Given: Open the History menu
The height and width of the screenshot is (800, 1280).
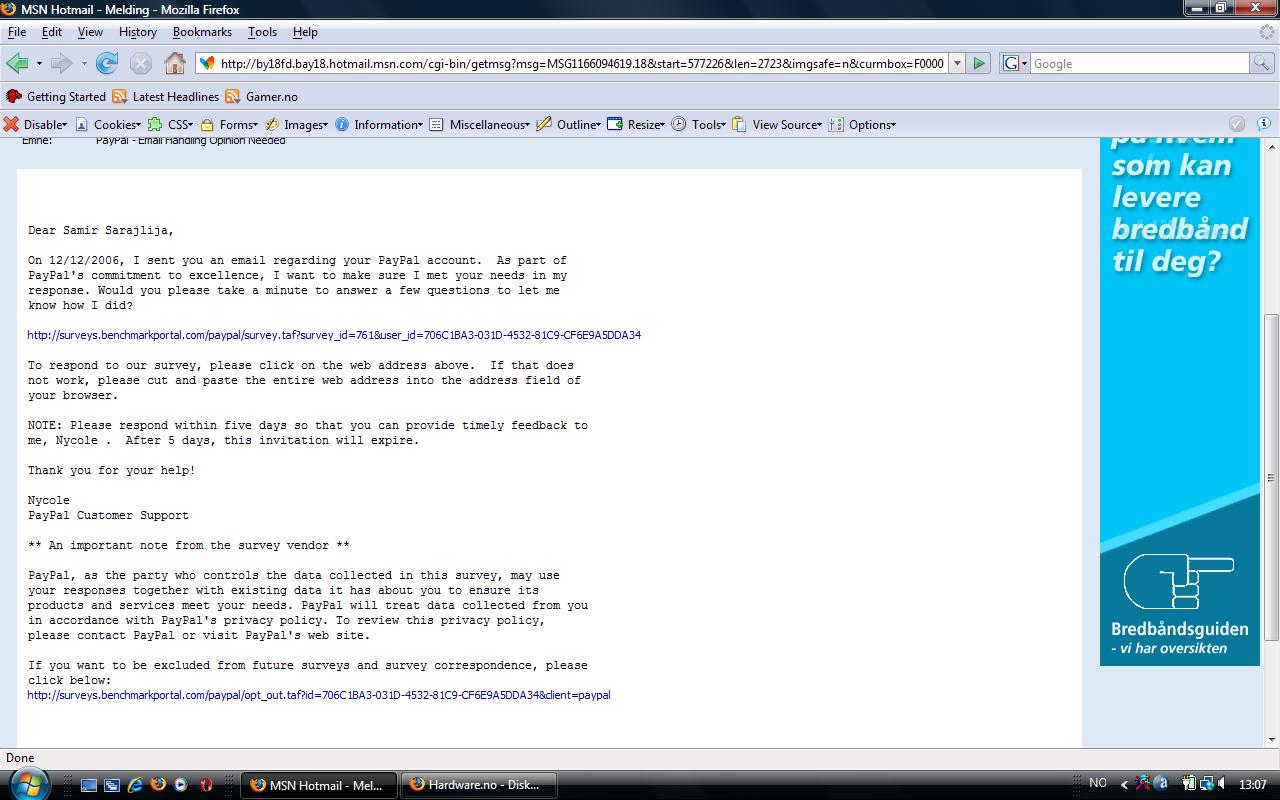Looking at the screenshot, I should coord(138,32).
